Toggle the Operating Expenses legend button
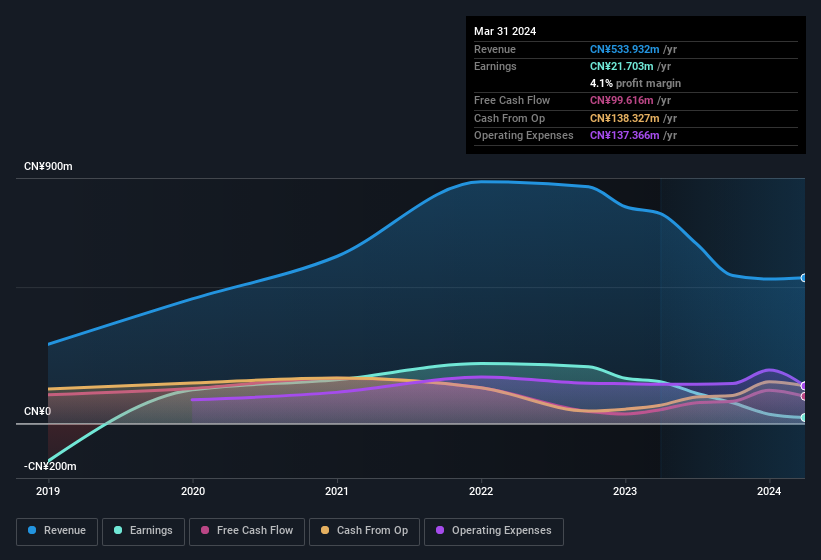 pos(494,531)
